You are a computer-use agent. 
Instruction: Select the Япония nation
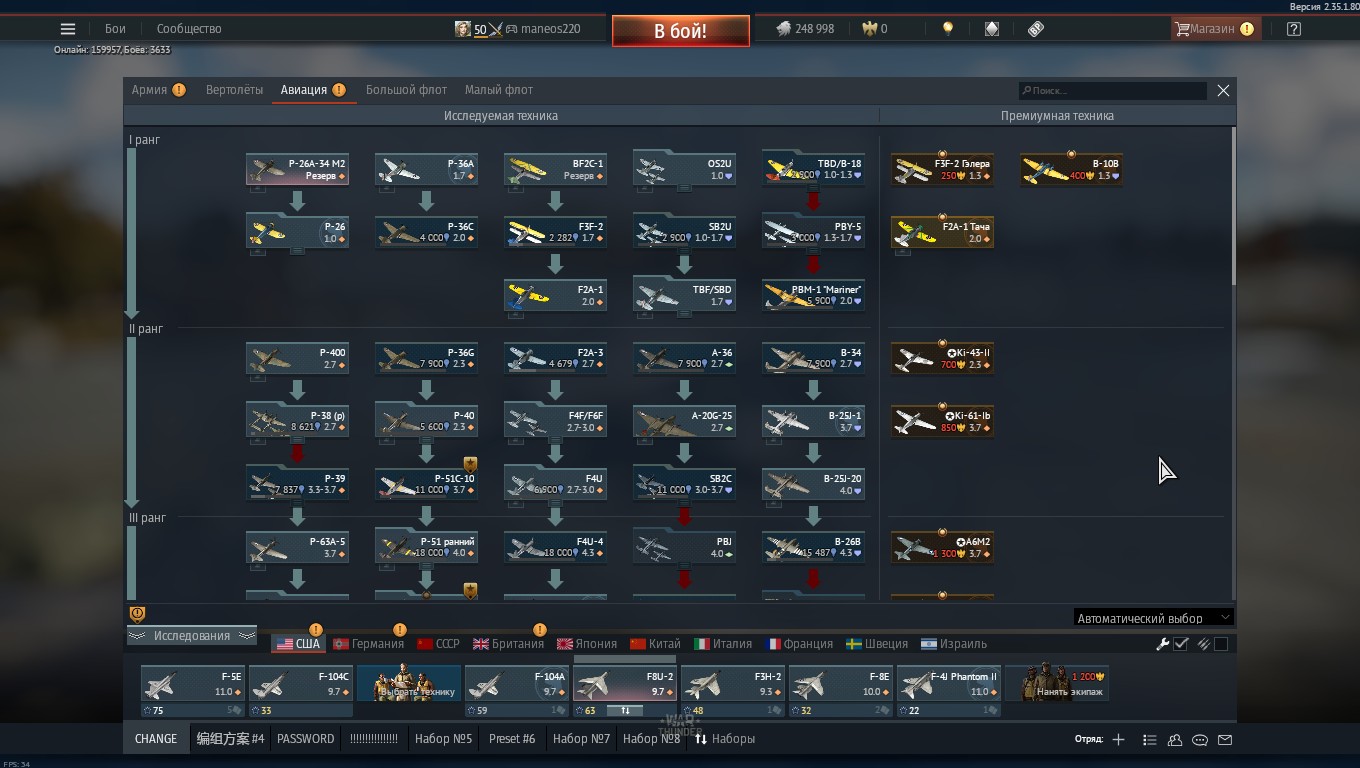click(x=587, y=644)
